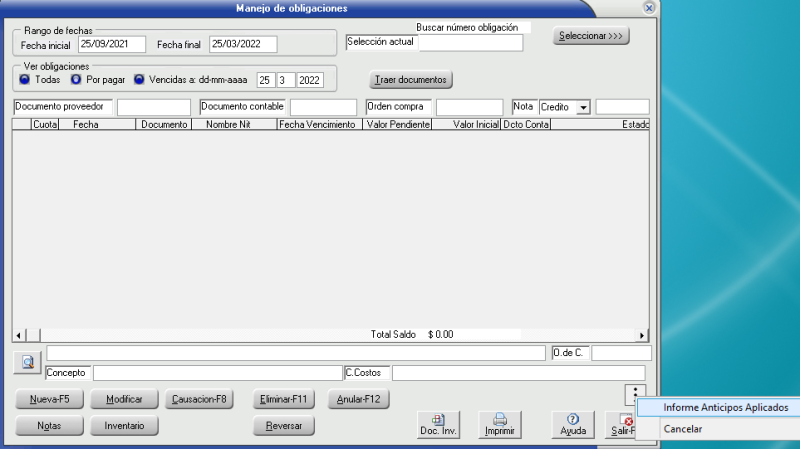Image resolution: width=800 pixels, height=449 pixels.
Task: Click the Causacion-F8 button
Action: [200, 399]
